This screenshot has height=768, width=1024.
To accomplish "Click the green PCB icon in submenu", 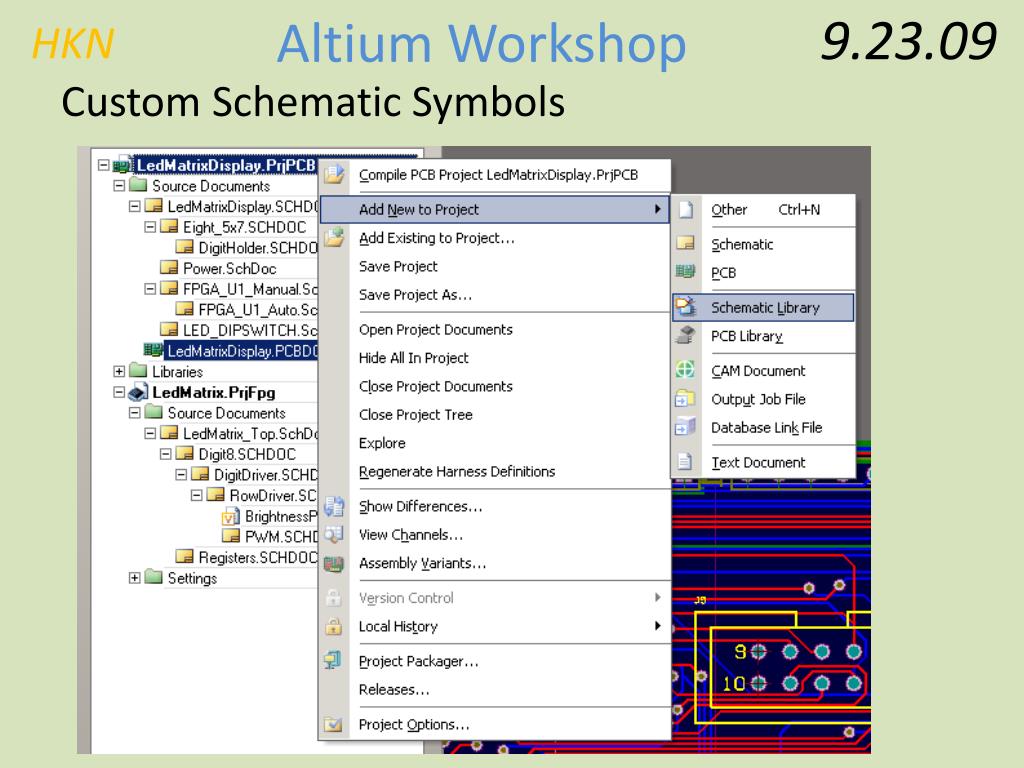I will (685, 271).
